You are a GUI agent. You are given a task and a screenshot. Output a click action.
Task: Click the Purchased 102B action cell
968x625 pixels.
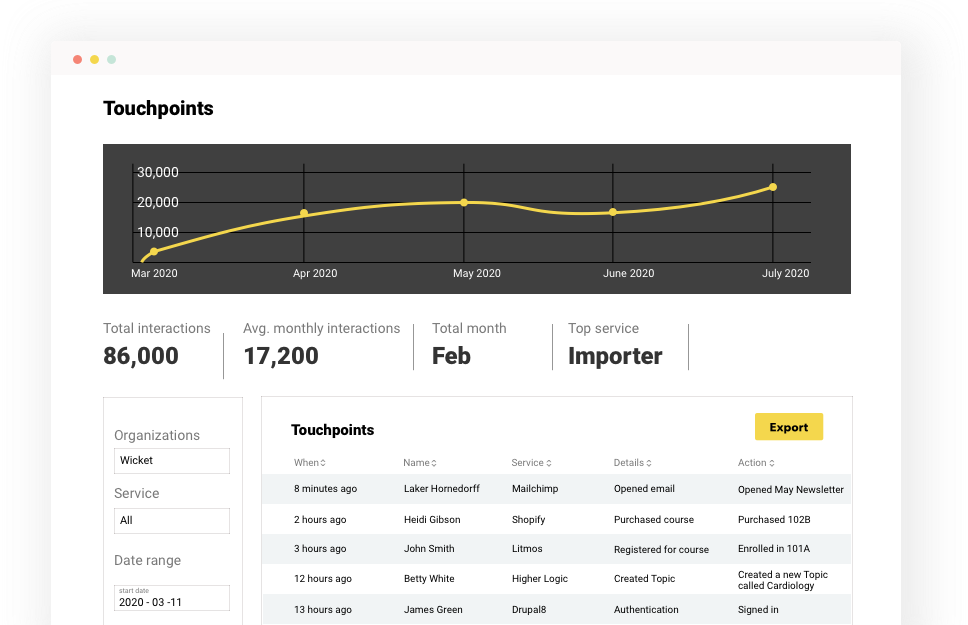click(774, 519)
